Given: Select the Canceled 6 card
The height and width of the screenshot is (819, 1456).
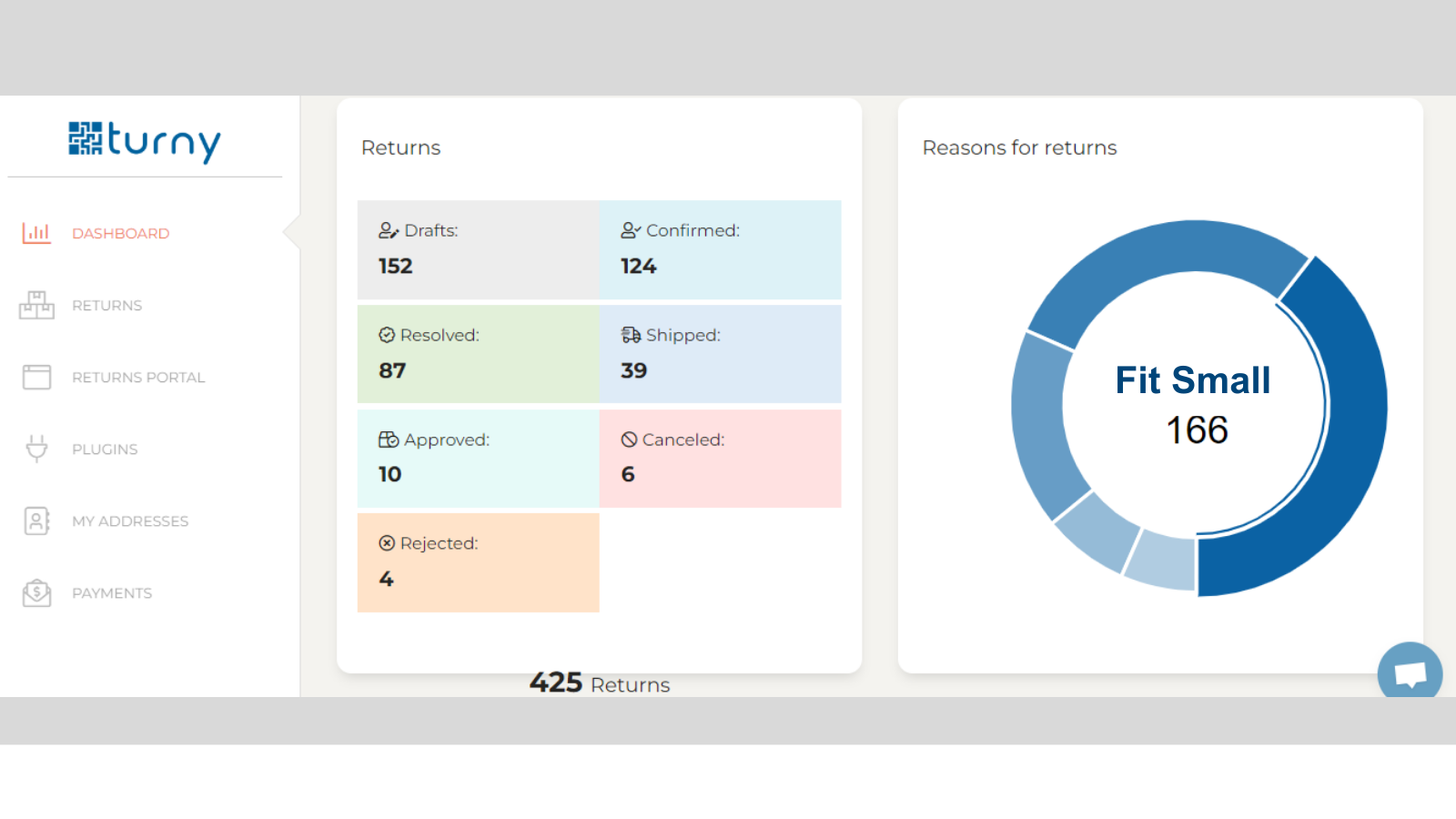Looking at the screenshot, I should 721,459.
